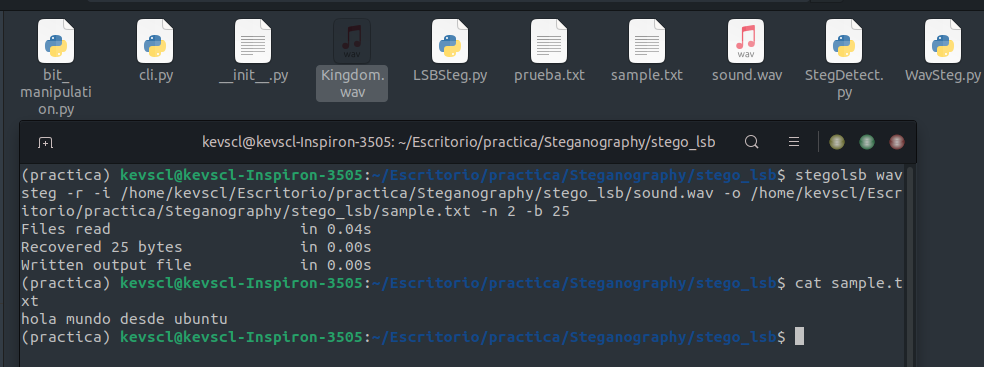
Task: Click the Kingdom.wav filename label
Action: (x=352, y=83)
